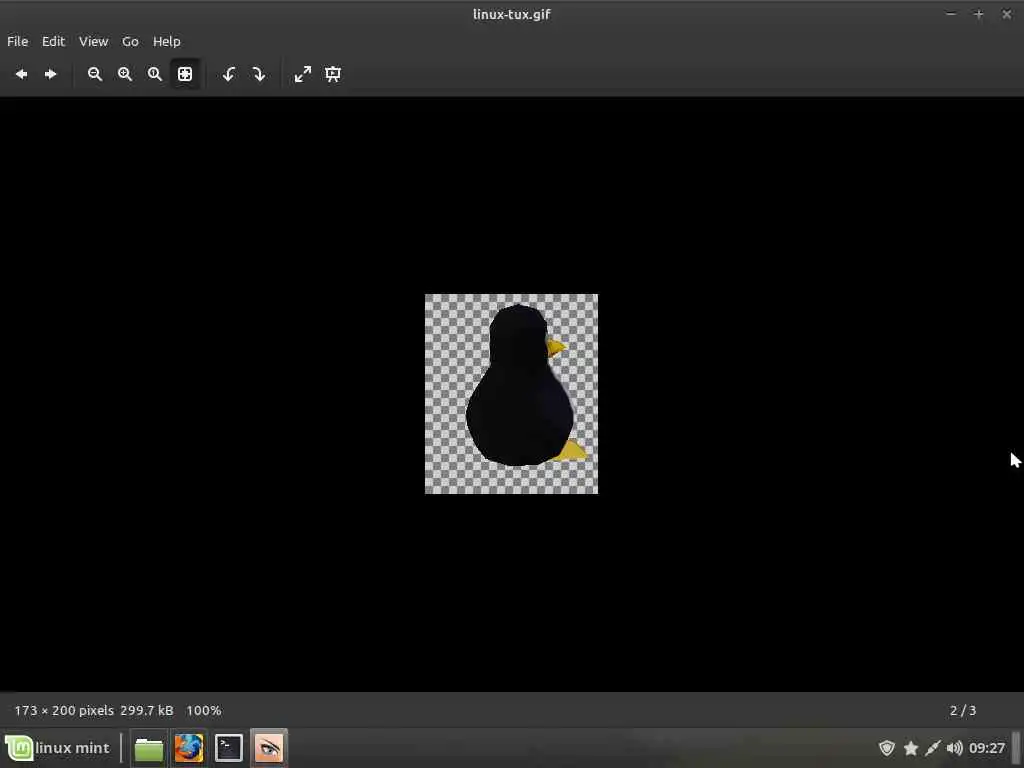Go to the next image arrow
This screenshot has height=768, width=1024.
[50, 74]
